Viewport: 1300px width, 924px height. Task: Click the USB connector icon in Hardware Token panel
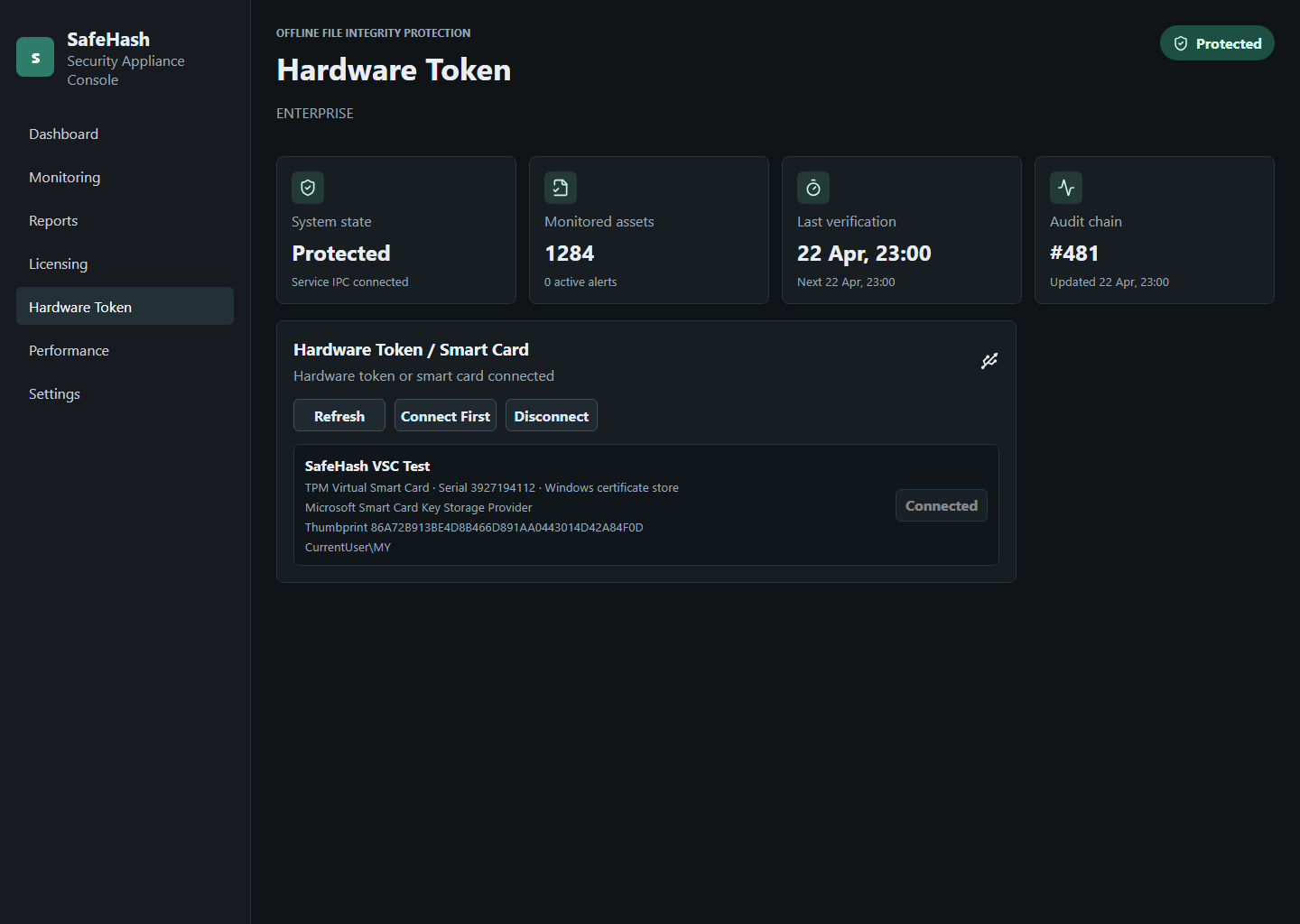pos(989,360)
